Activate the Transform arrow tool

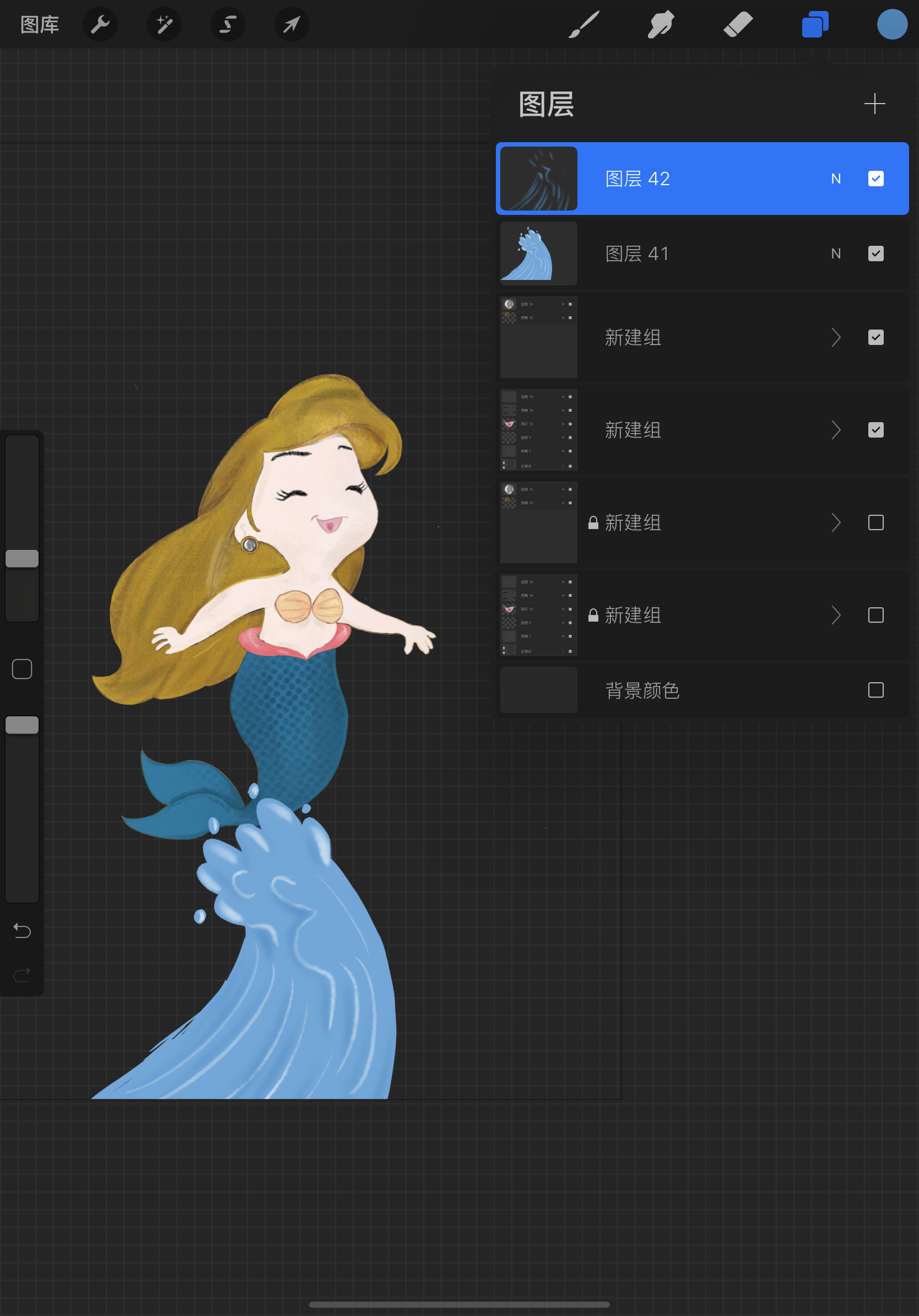click(x=291, y=24)
